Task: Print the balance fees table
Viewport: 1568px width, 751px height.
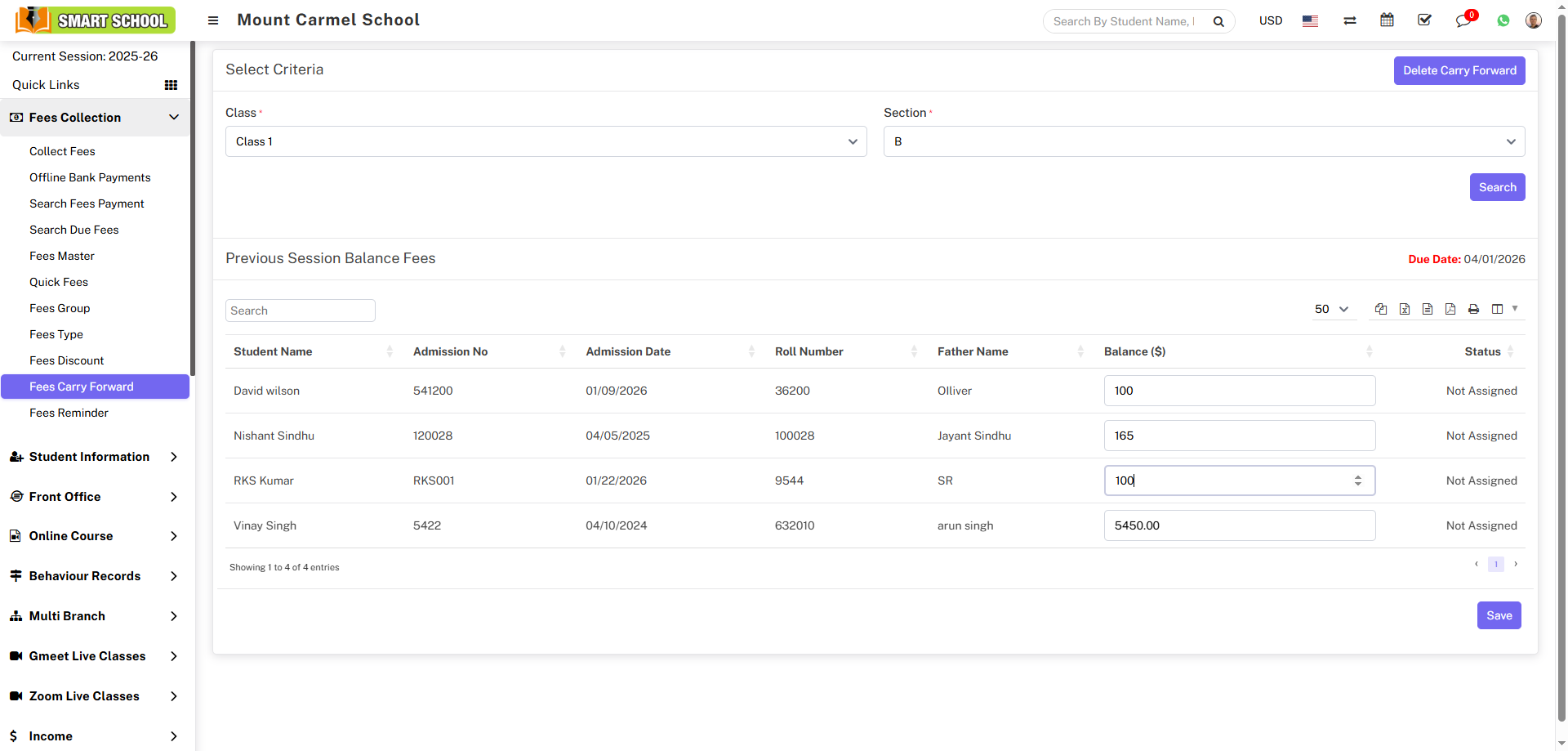Action: click(x=1473, y=309)
